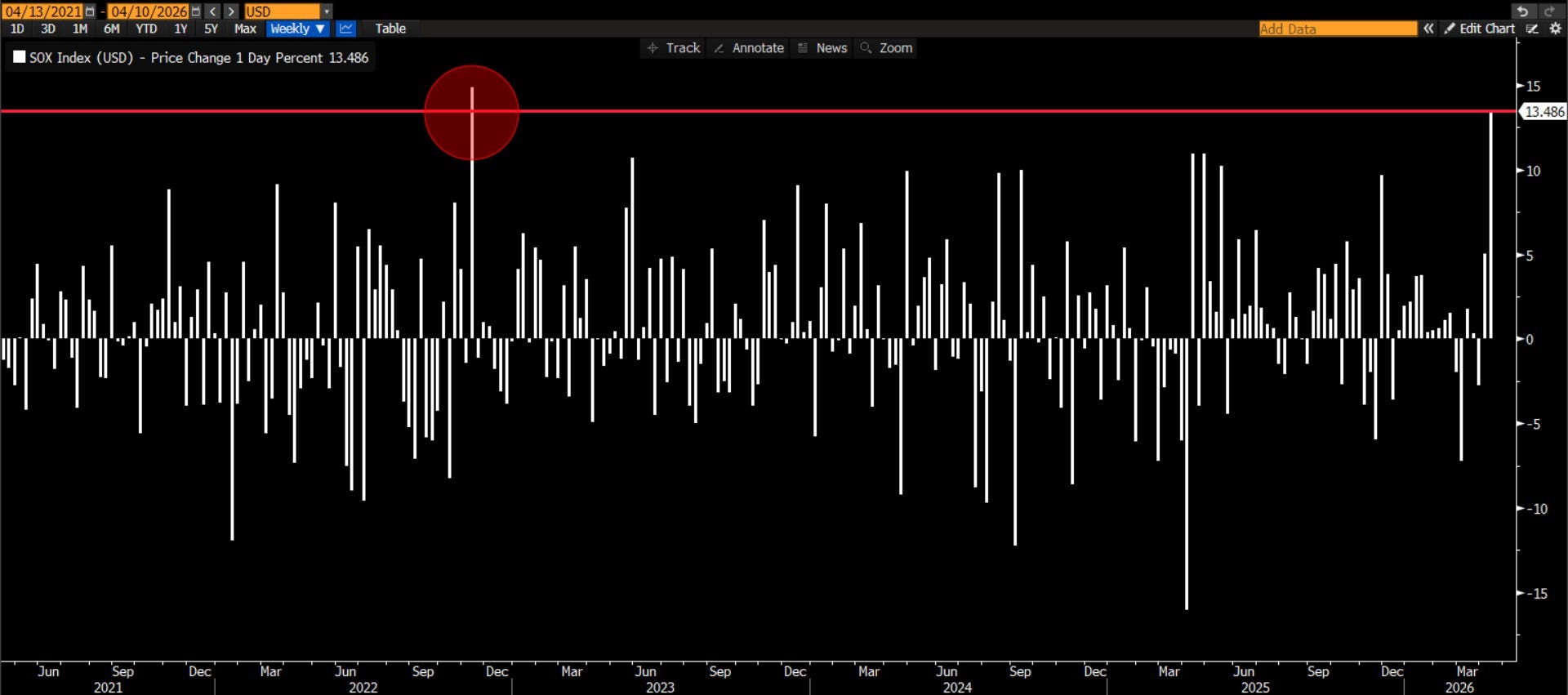Open chart settings gear icon
1568x695 pixels.
coord(1555,29)
